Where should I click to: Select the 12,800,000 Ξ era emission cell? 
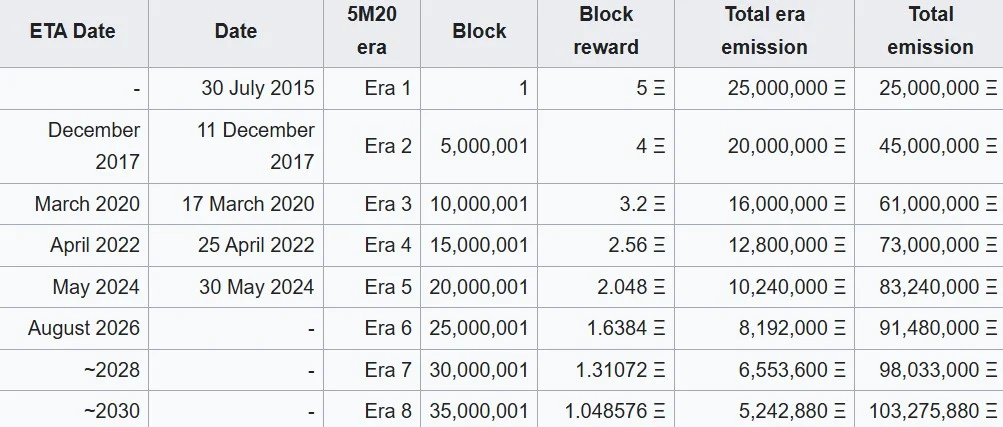click(764, 245)
